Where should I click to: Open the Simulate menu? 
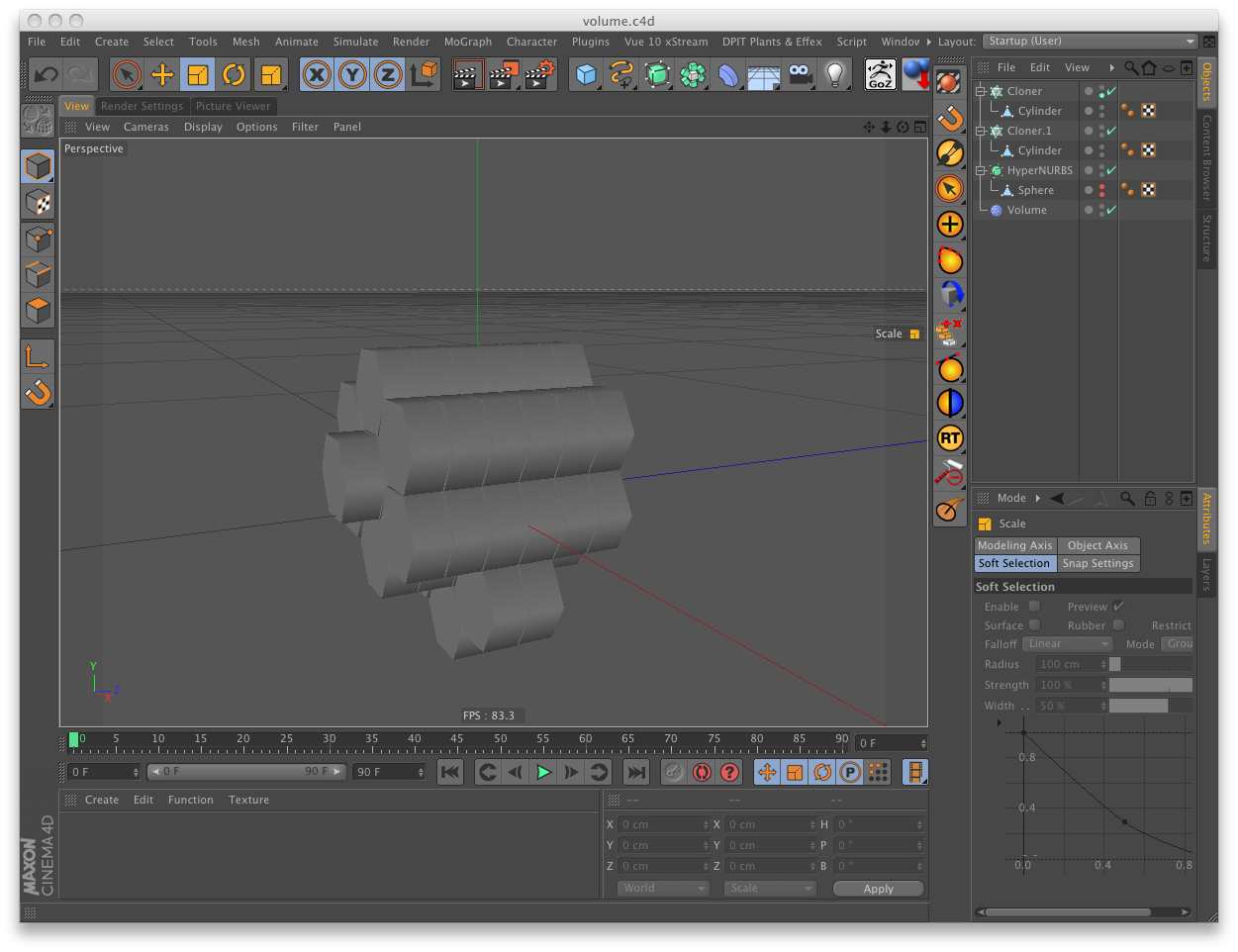[x=355, y=42]
